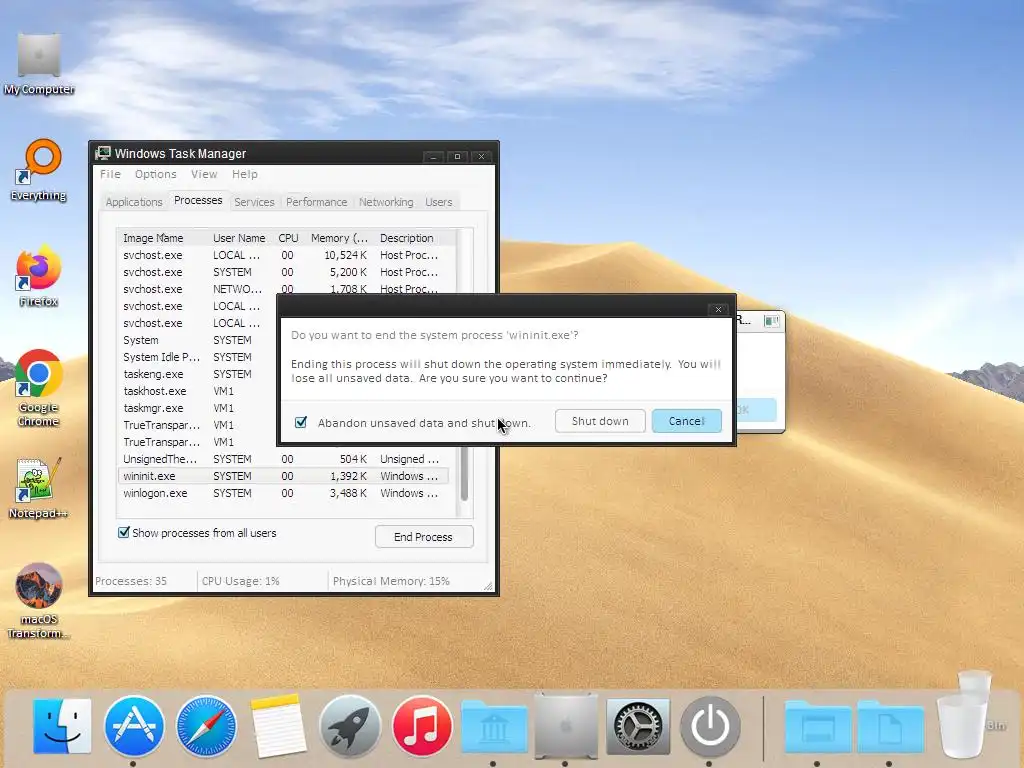Launch Google Chrome desktop shortcut
The image size is (1024, 768).
pos(39,388)
